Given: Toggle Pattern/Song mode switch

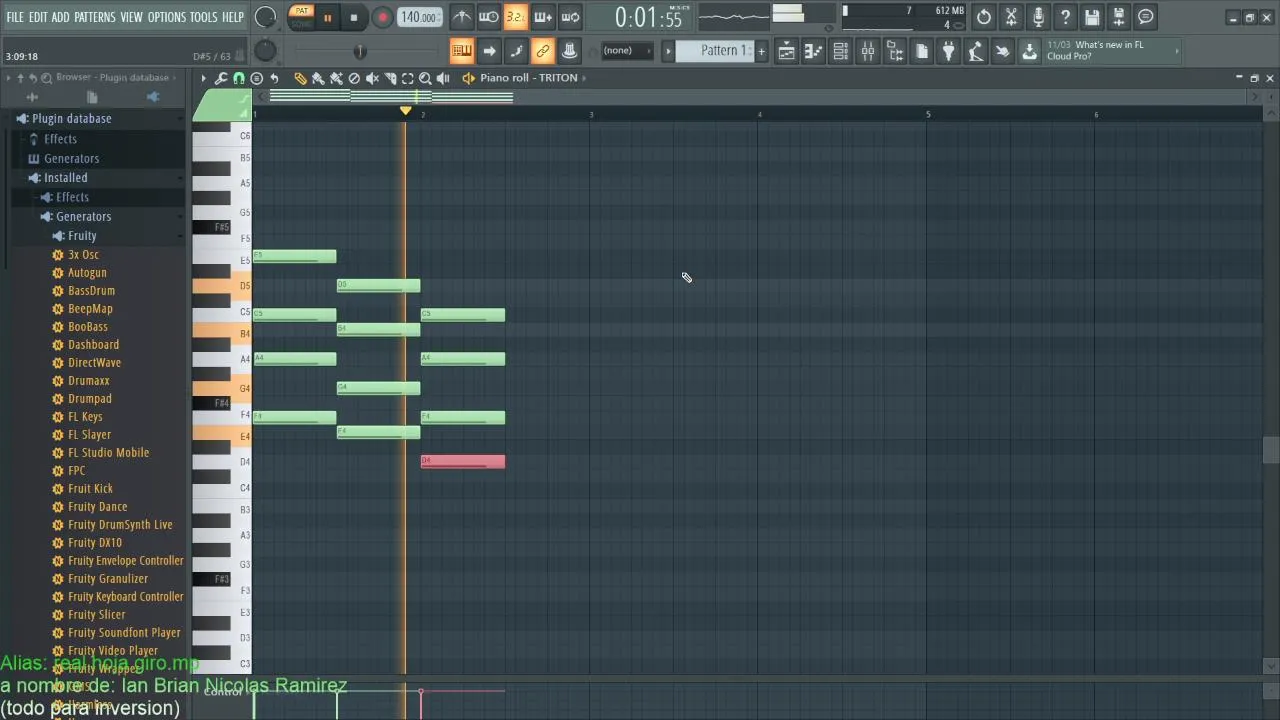Looking at the screenshot, I should point(301,16).
